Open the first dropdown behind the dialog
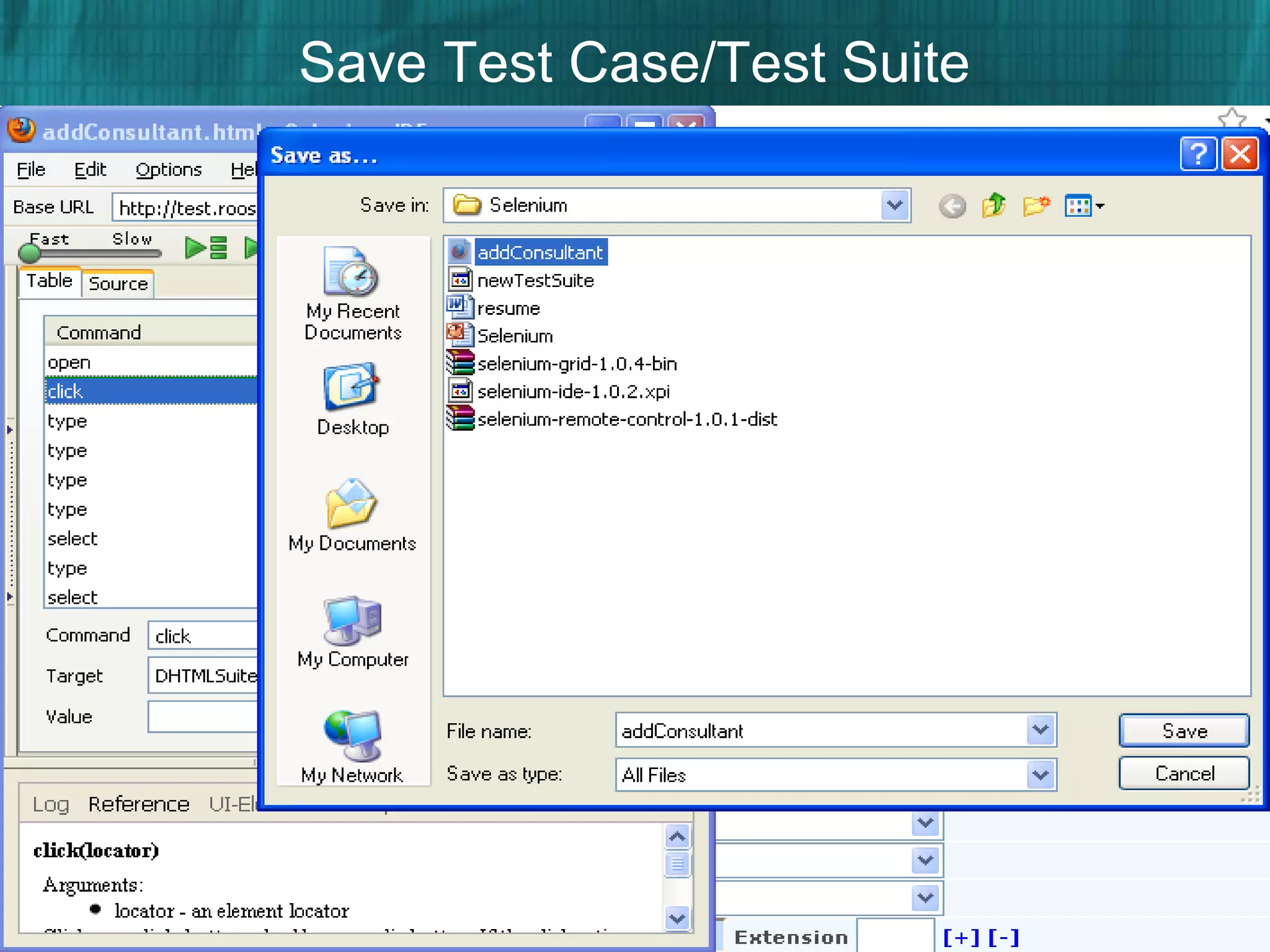The width and height of the screenshot is (1270, 952). tap(926, 823)
